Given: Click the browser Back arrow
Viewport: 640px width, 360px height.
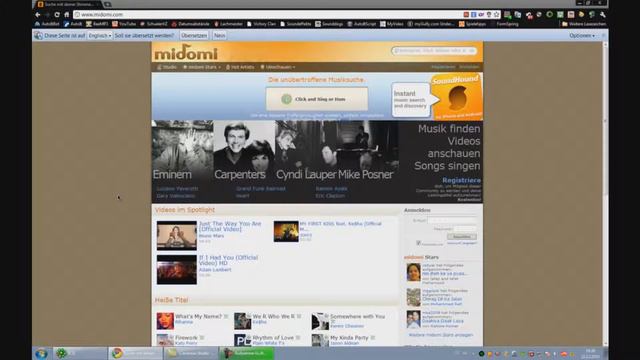Looking at the screenshot, I should pos(38,14).
